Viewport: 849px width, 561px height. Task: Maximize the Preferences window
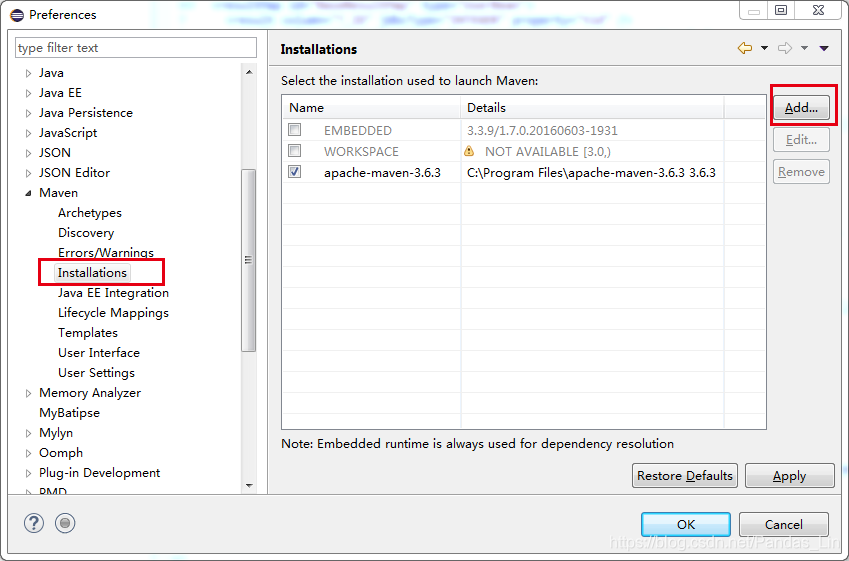point(781,10)
